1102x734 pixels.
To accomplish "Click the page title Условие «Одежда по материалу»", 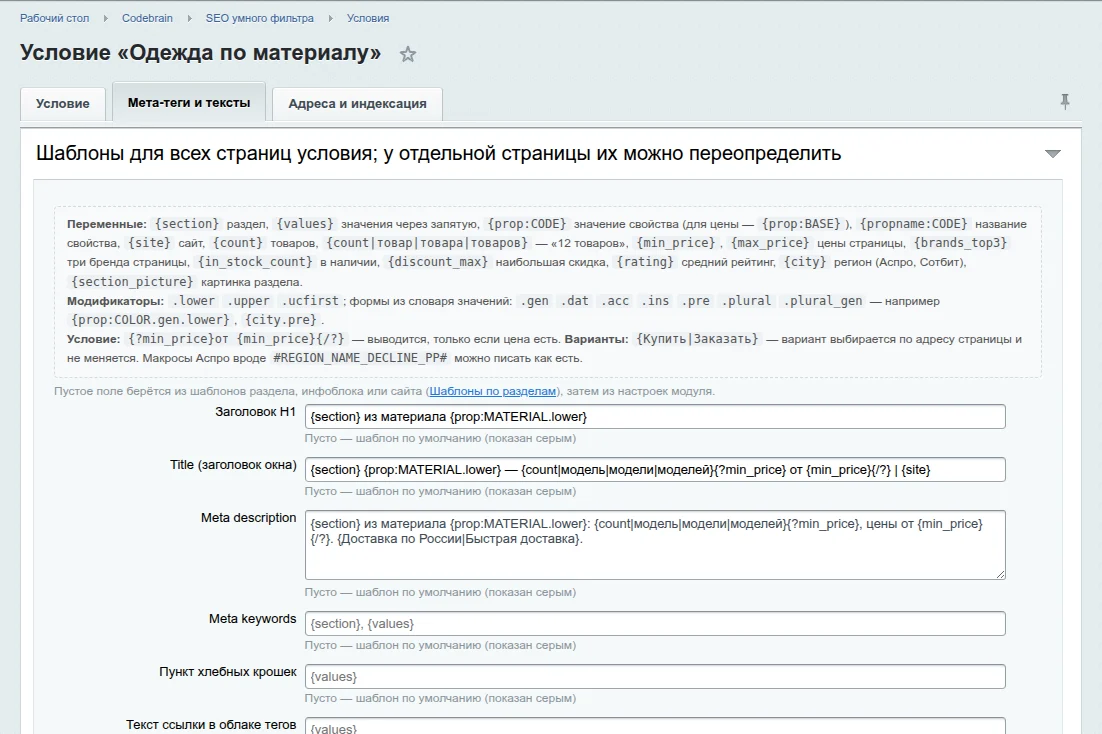I will click(200, 53).
